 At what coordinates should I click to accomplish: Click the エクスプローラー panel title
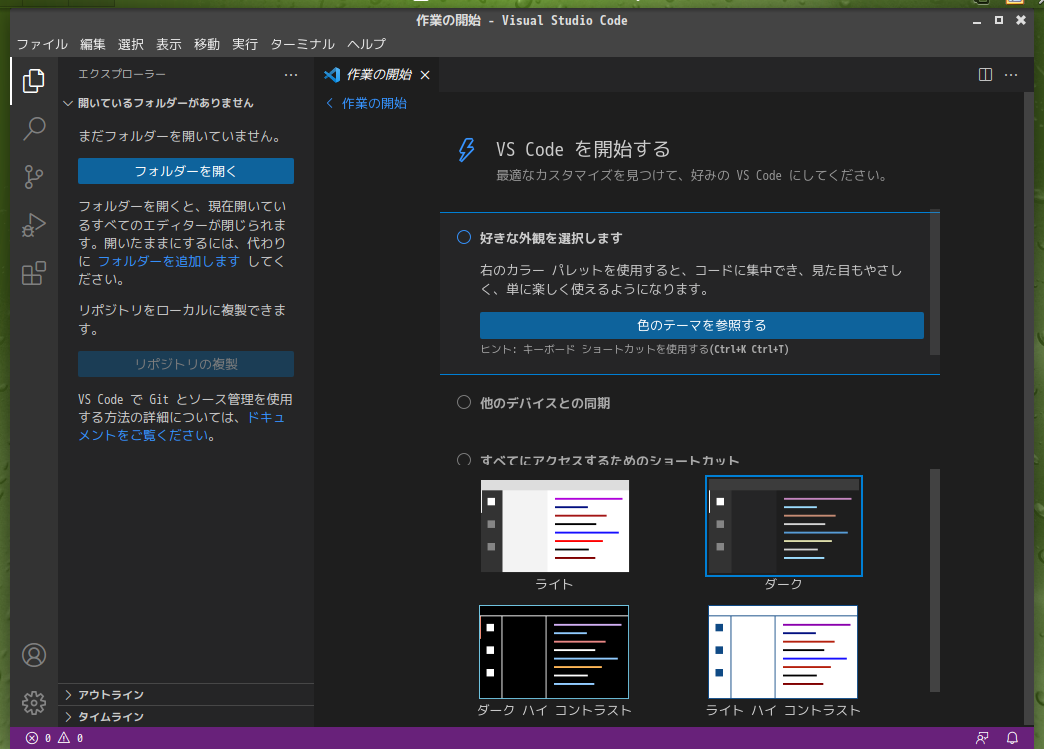pyautogui.click(x=122, y=74)
